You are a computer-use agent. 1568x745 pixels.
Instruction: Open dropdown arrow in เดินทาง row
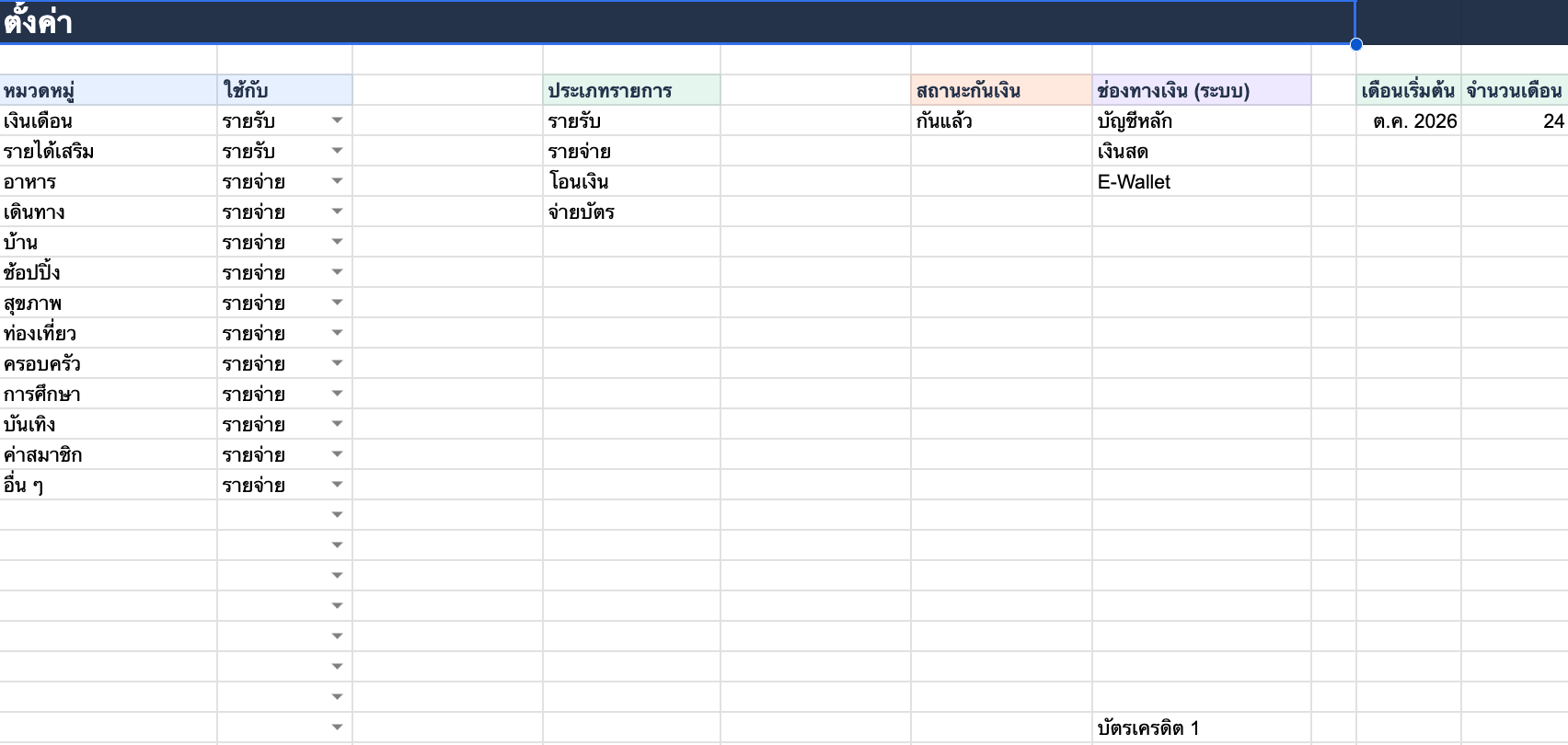(337, 212)
